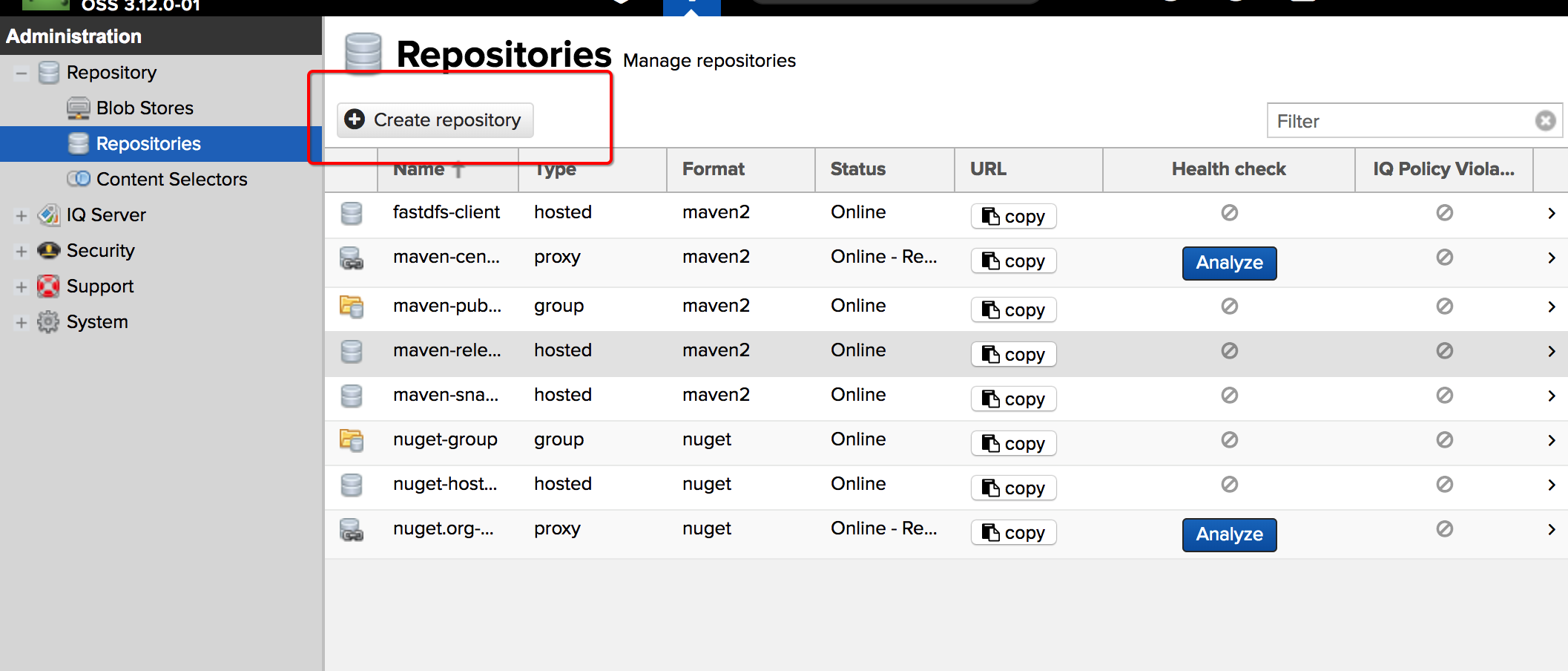1568x671 pixels.
Task: Clear the Filter field with X icon
Action: 1545,121
